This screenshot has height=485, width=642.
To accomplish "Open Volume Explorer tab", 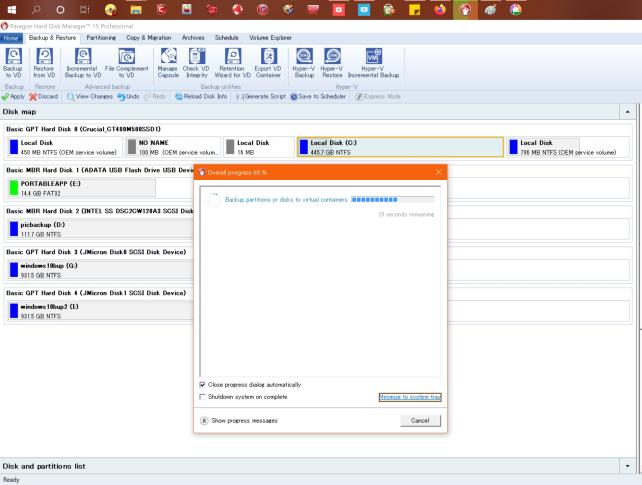I will (x=270, y=38).
